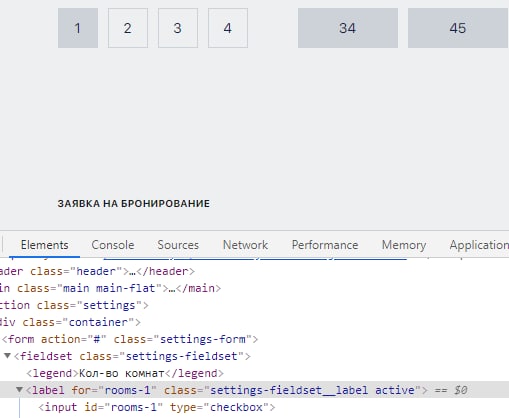Viewport: 509px width, 418px height.
Task: Collapse the fieldset settings-fieldset node
Action: point(7,356)
